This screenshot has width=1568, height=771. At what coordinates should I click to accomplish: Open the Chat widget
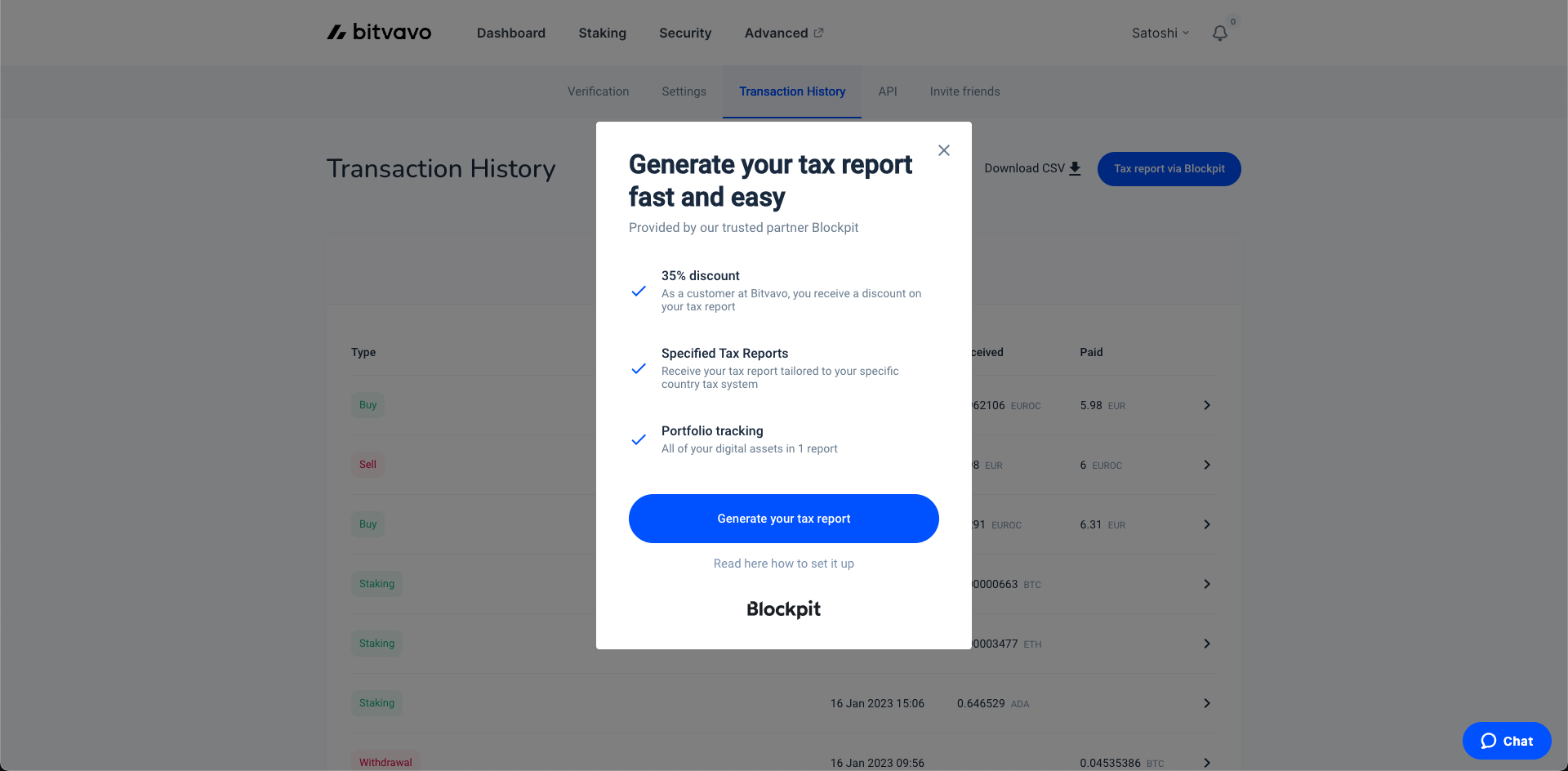(1507, 741)
